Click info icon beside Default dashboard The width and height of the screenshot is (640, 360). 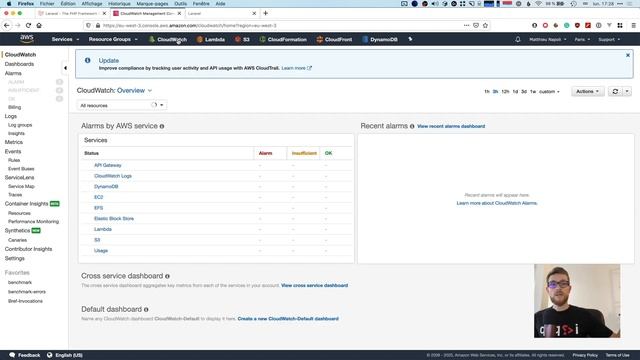tap(146, 310)
